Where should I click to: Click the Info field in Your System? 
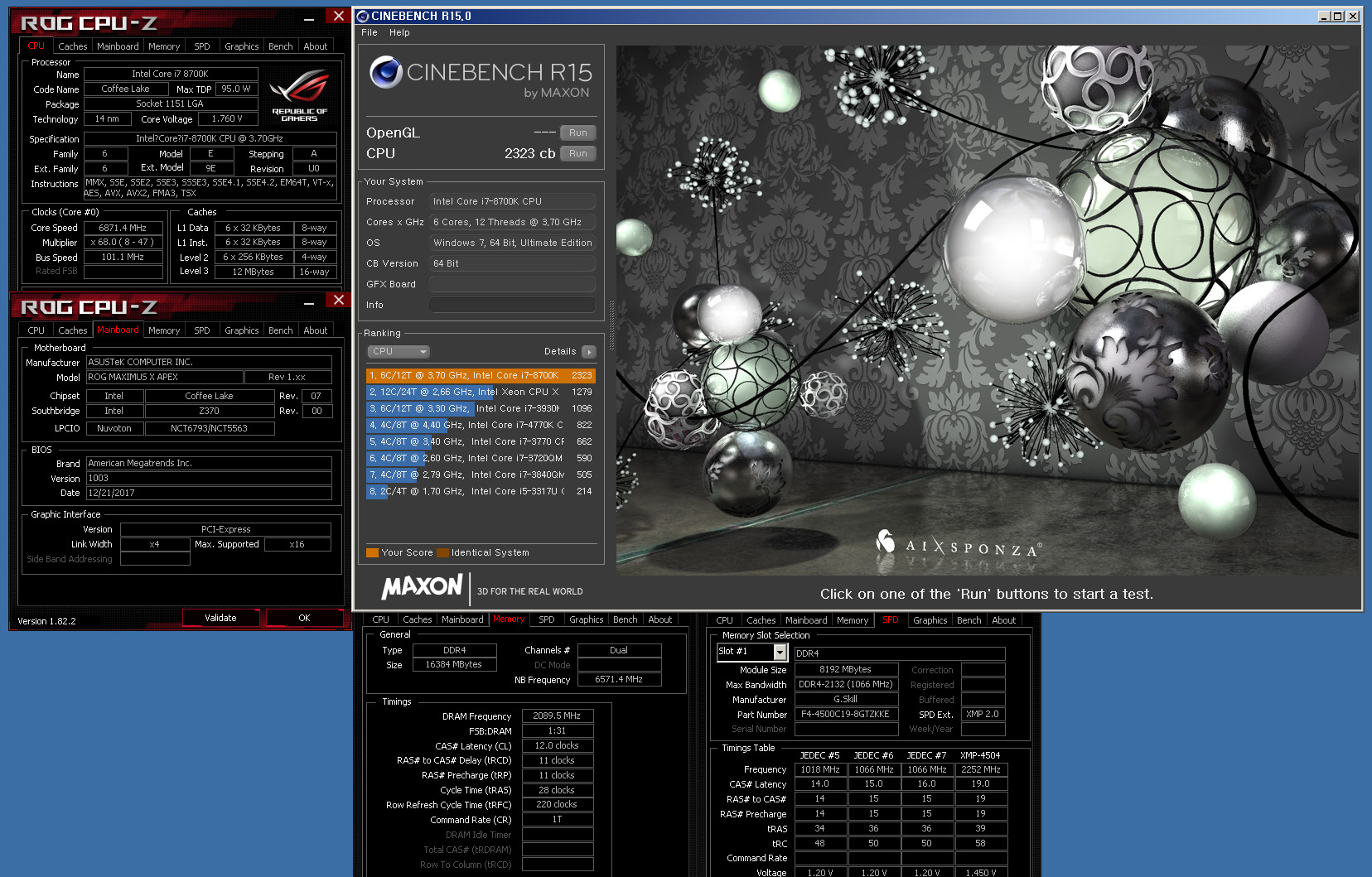click(512, 305)
